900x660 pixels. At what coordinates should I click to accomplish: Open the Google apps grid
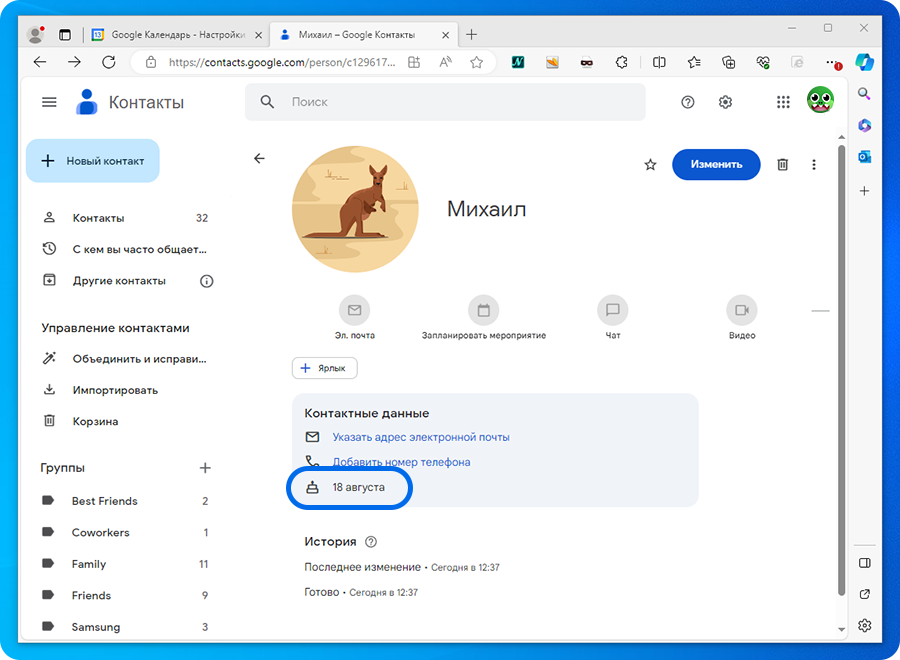click(x=783, y=102)
